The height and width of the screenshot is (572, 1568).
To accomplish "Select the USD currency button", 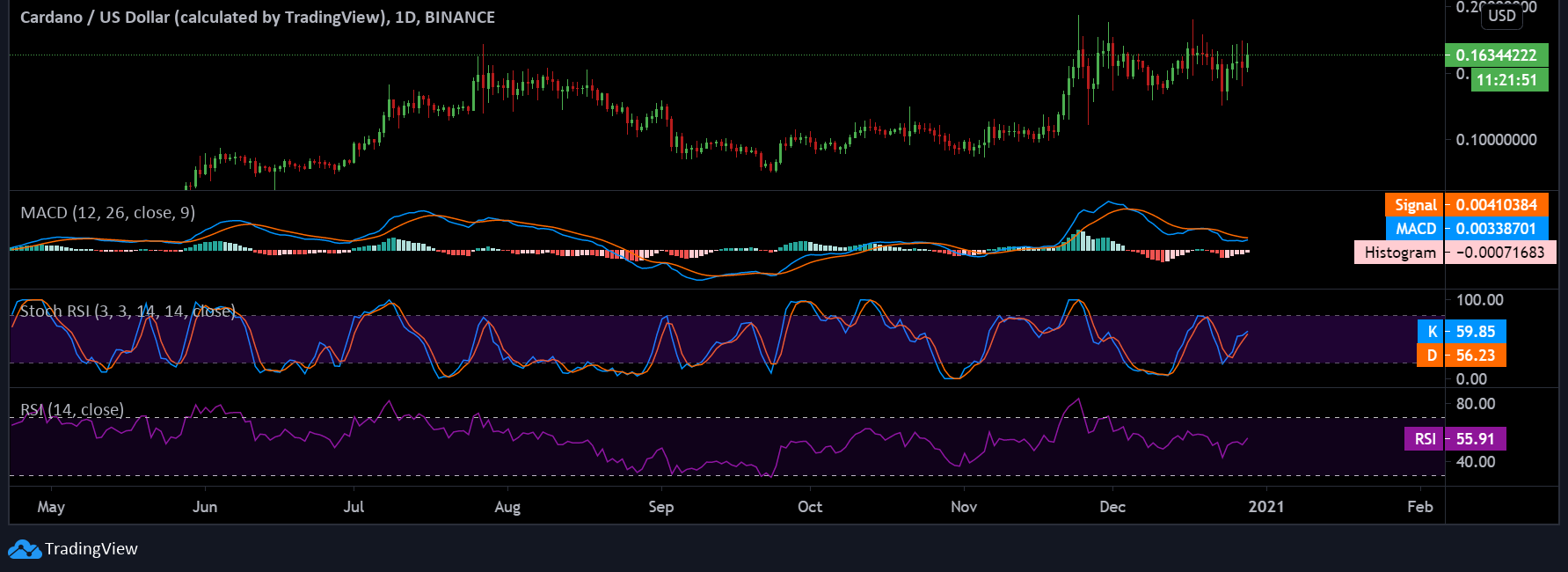I will (x=1502, y=15).
